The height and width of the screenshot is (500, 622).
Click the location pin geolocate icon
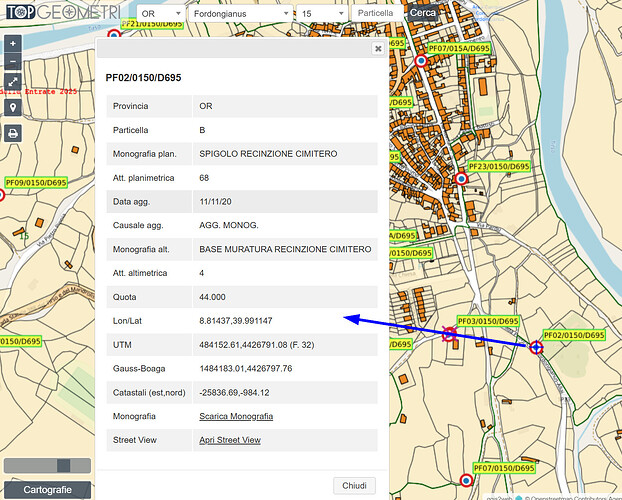(13, 107)
